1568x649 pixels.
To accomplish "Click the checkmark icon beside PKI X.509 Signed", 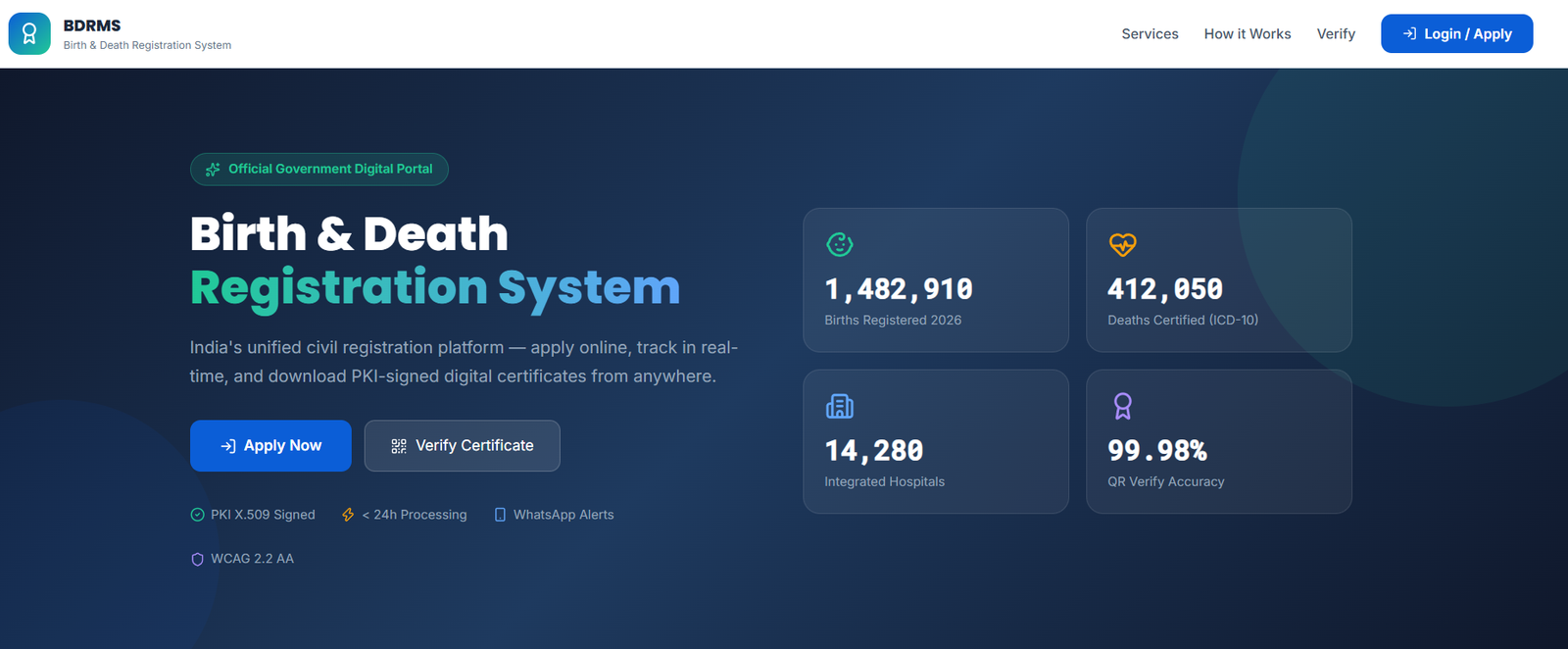I will coord(197,515).
